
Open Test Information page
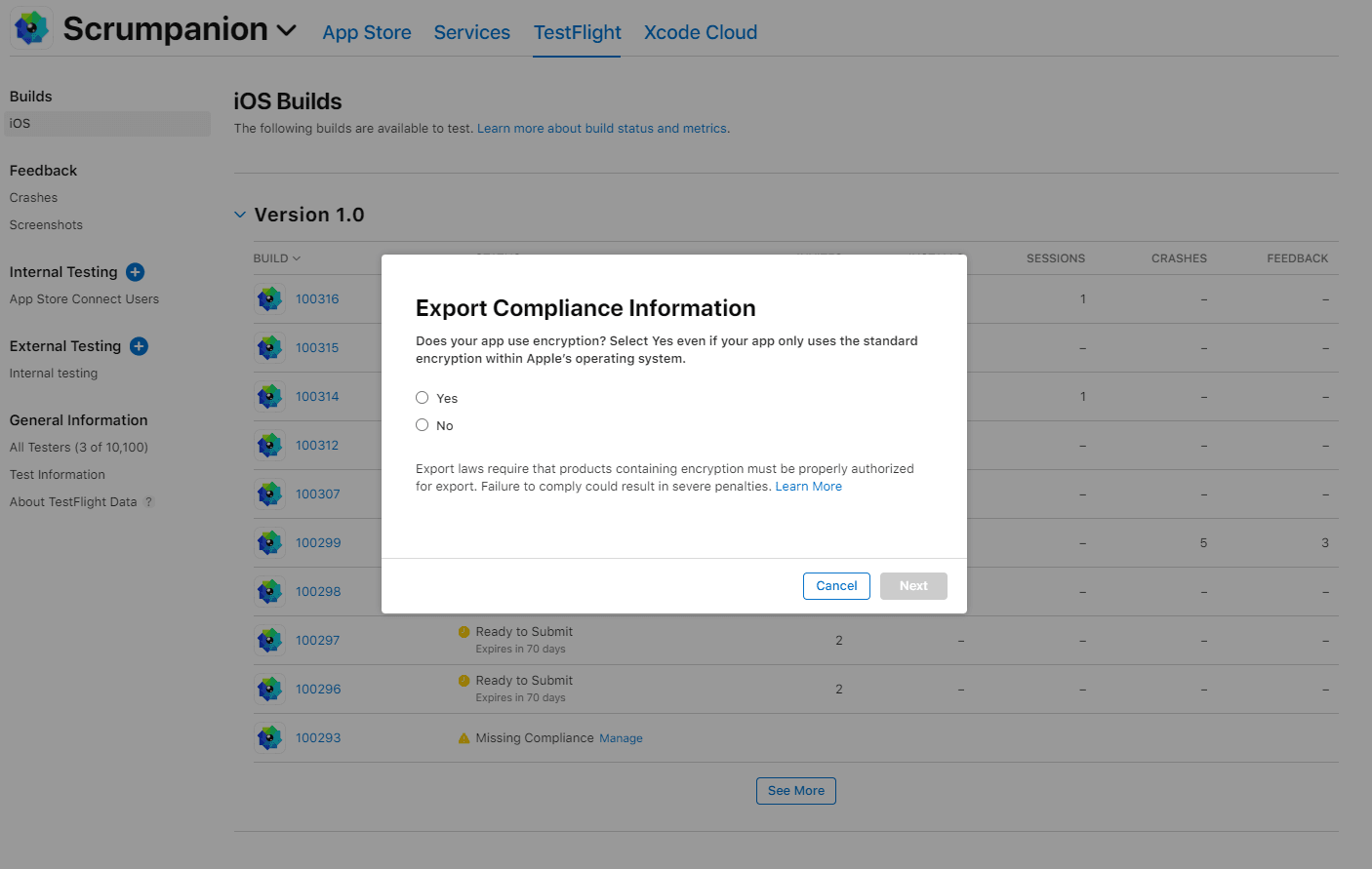[x=58, y=475]
